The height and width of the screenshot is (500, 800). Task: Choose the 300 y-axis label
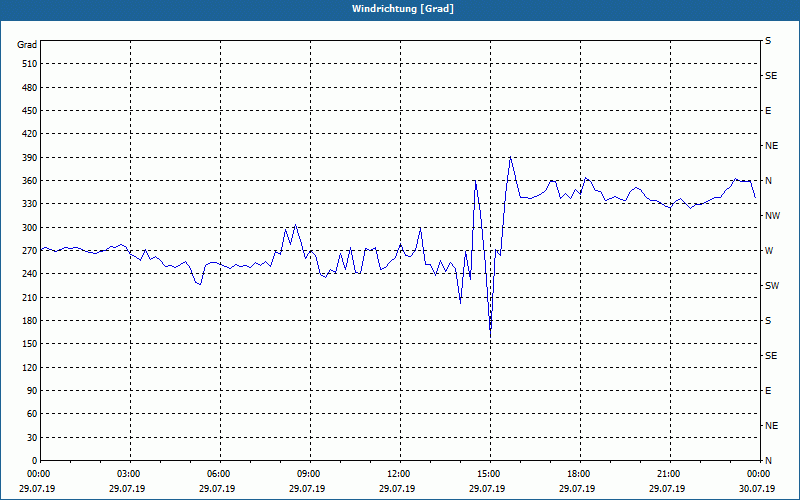(x=29, y=228)
